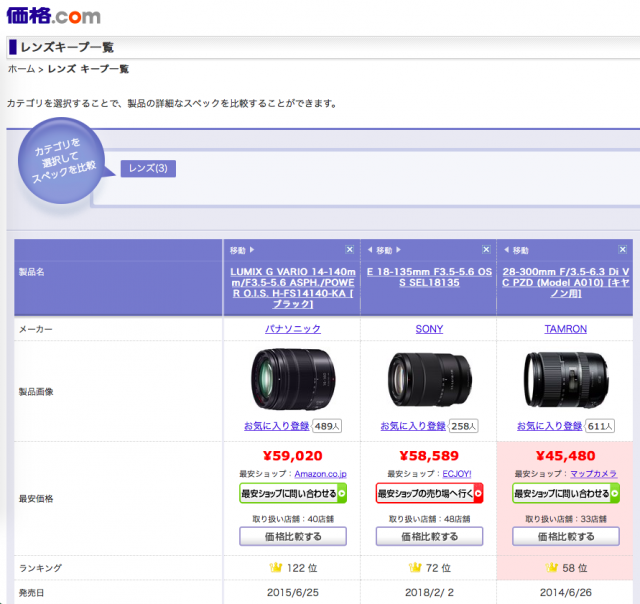Image resolution: width=640 pixels, height=604 pixels.
Task: Click 価格比較する for the Sony lens
Action: tap(429, 536)
